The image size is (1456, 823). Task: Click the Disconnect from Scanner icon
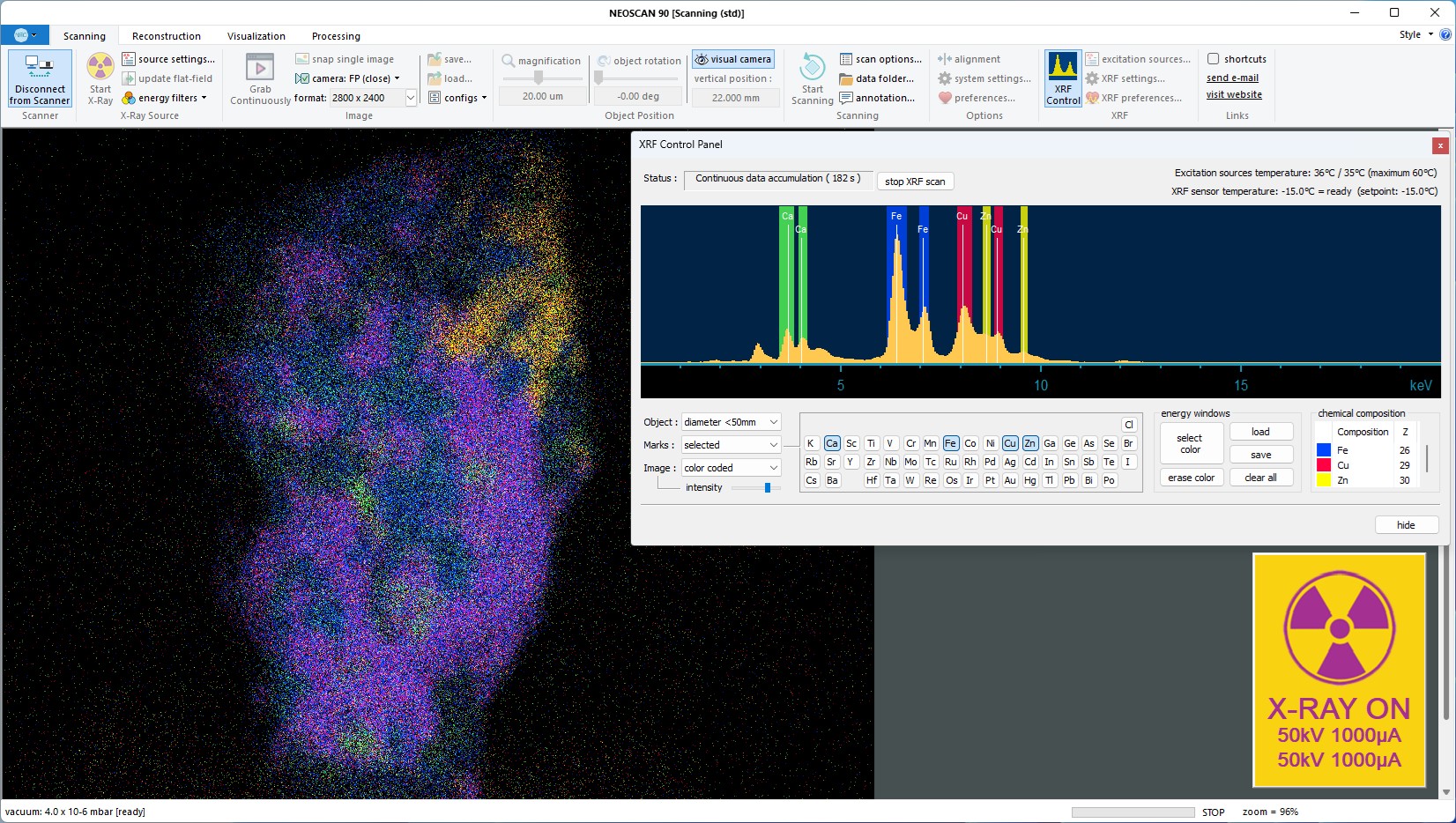click(x=40, y=67)
